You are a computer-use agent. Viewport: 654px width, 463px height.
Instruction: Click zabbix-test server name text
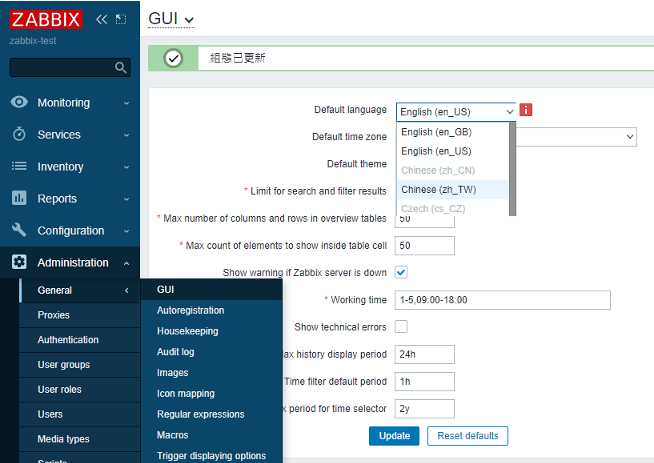33,41
